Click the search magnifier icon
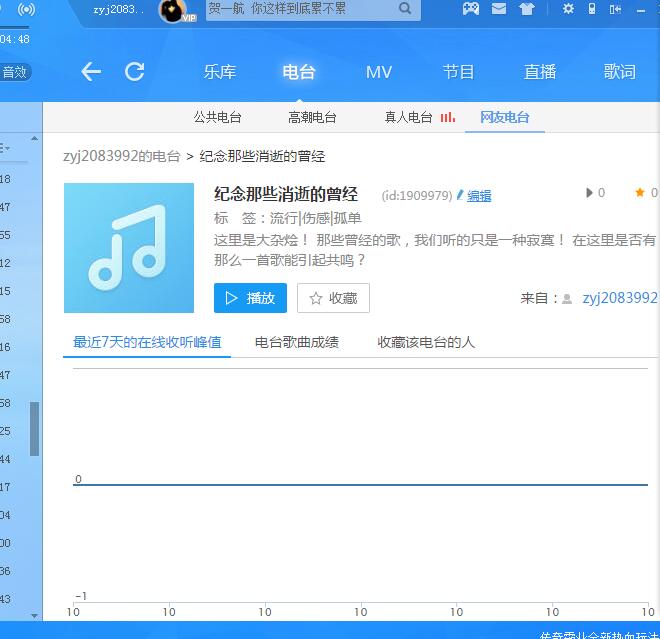 click(x=405, y=8)
